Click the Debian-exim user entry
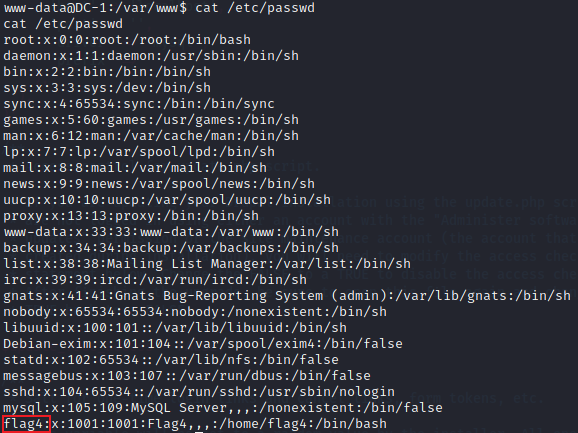 (x=203, y=344)
